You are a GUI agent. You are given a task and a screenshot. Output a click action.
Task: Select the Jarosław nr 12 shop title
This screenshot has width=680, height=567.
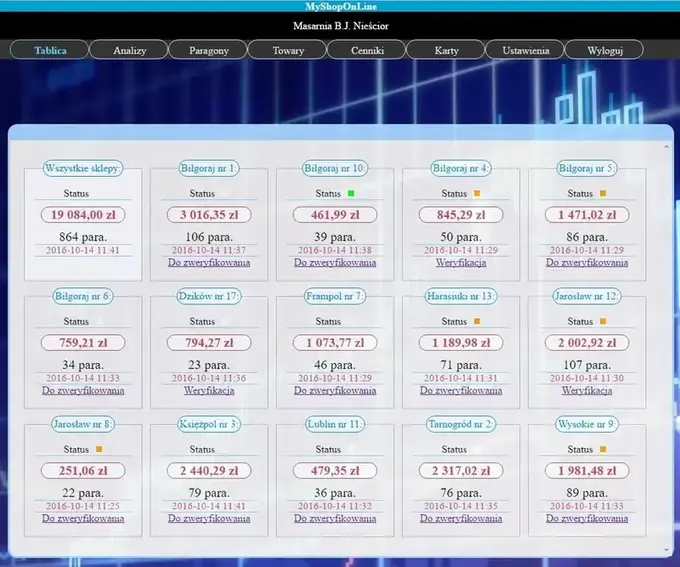pyautogui.click(x=587, y=296)
